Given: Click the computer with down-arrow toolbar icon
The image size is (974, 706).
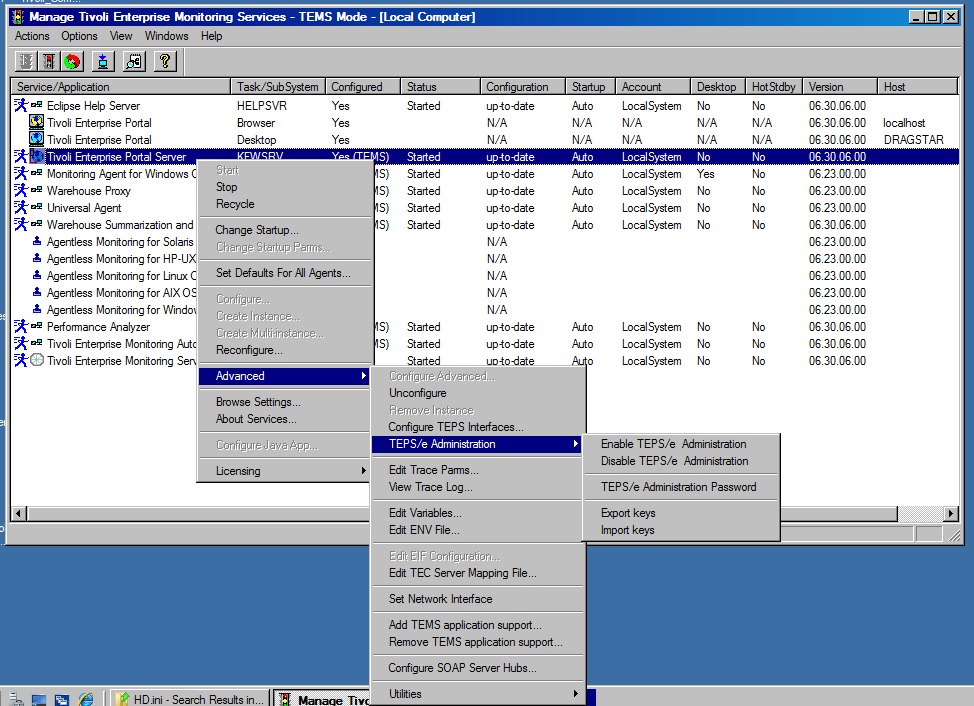Looking at the screenshot, I should point(103,61).
